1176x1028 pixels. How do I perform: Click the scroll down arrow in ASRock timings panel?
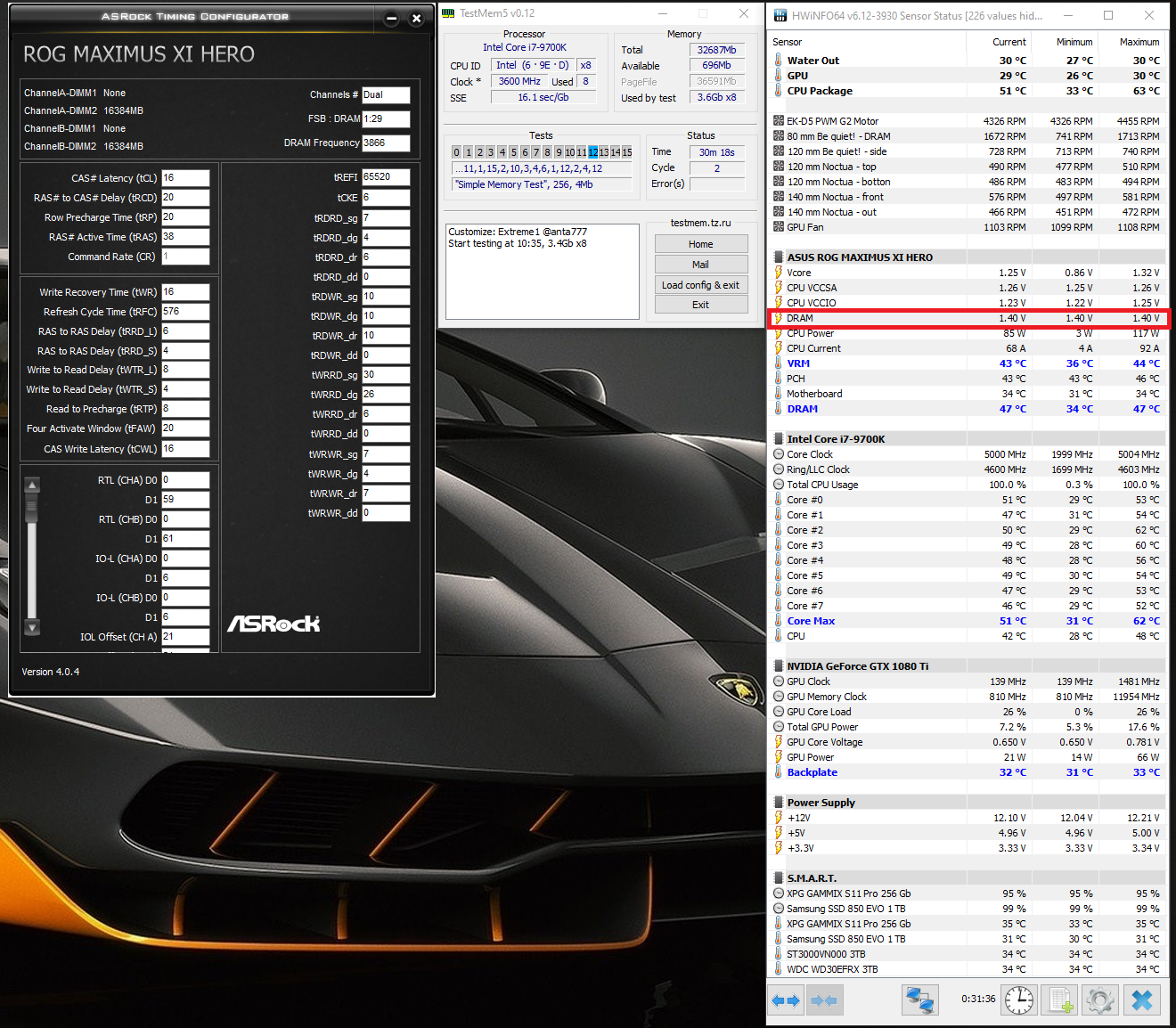(x=32, y=627)
